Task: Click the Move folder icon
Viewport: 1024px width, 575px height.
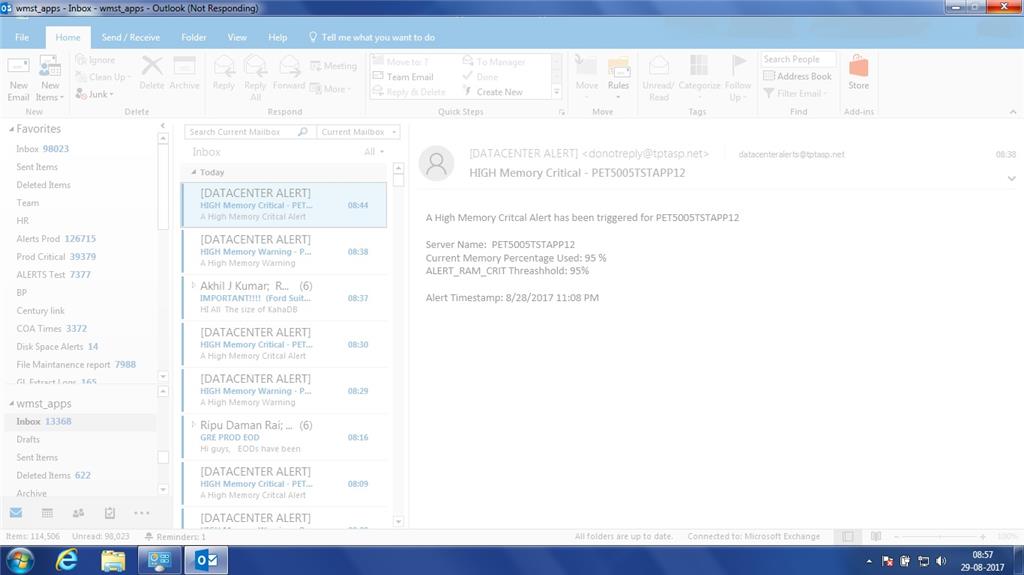Action: tap(586, 67)
